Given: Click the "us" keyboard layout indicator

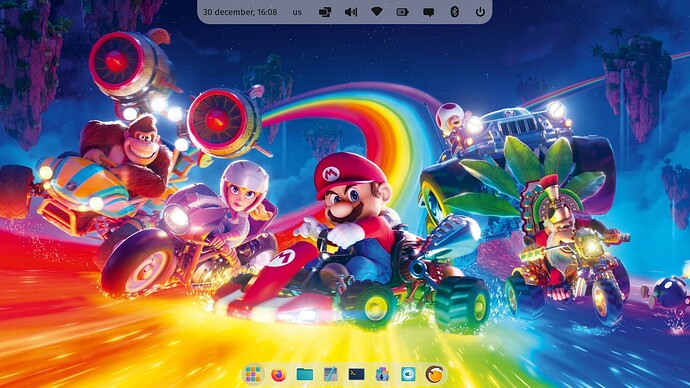Looking at the screenshot, I should [x=297, y=12].
